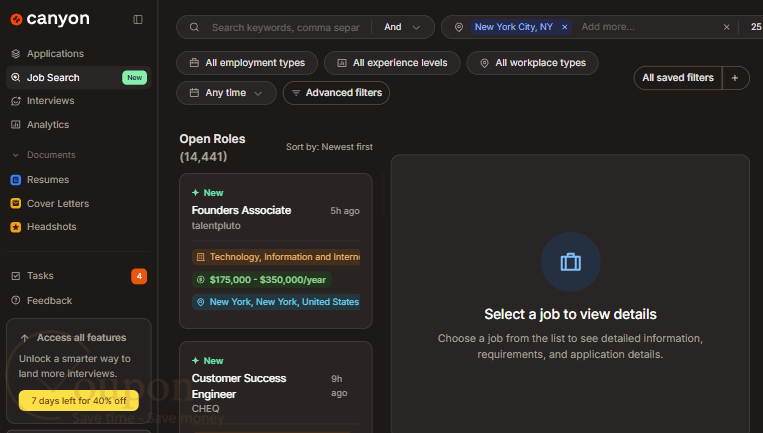Click the Technology, Information and Internet tag
763x433 pixels.
(x=276, y=257)
